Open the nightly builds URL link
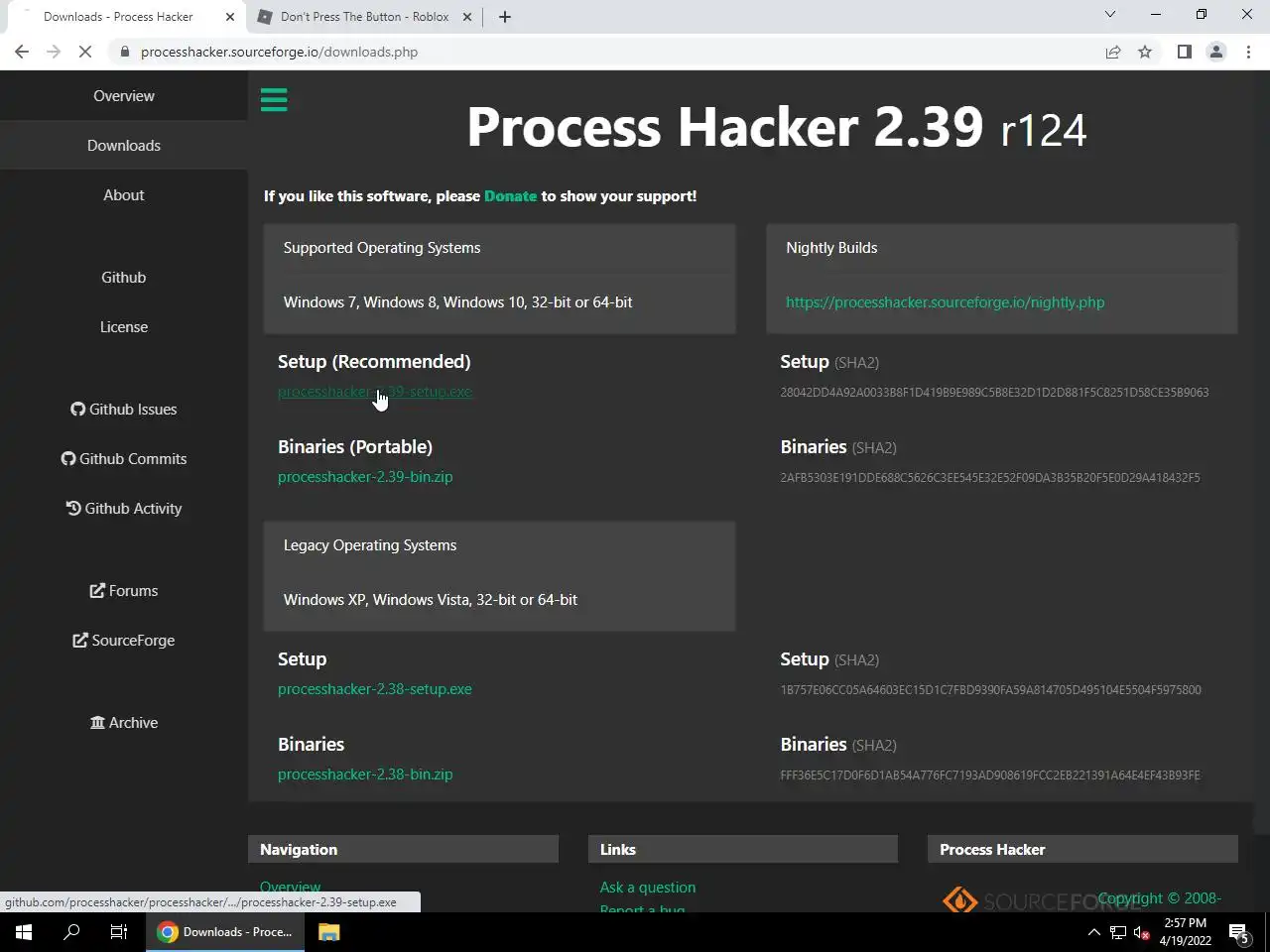This screenshot has height=952, width=1270. point(945,302)
